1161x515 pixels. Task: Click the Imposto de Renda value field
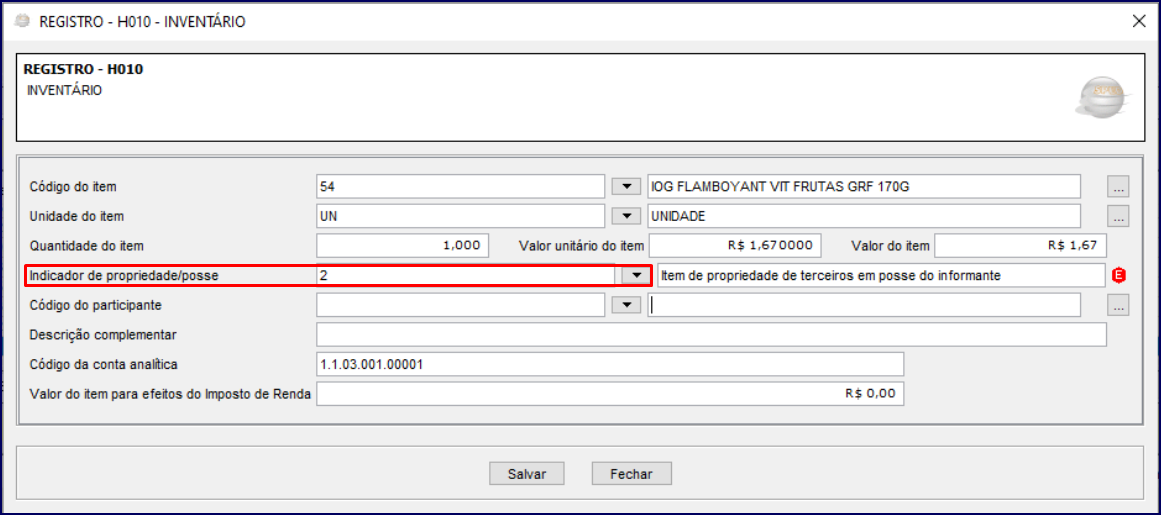610,394
